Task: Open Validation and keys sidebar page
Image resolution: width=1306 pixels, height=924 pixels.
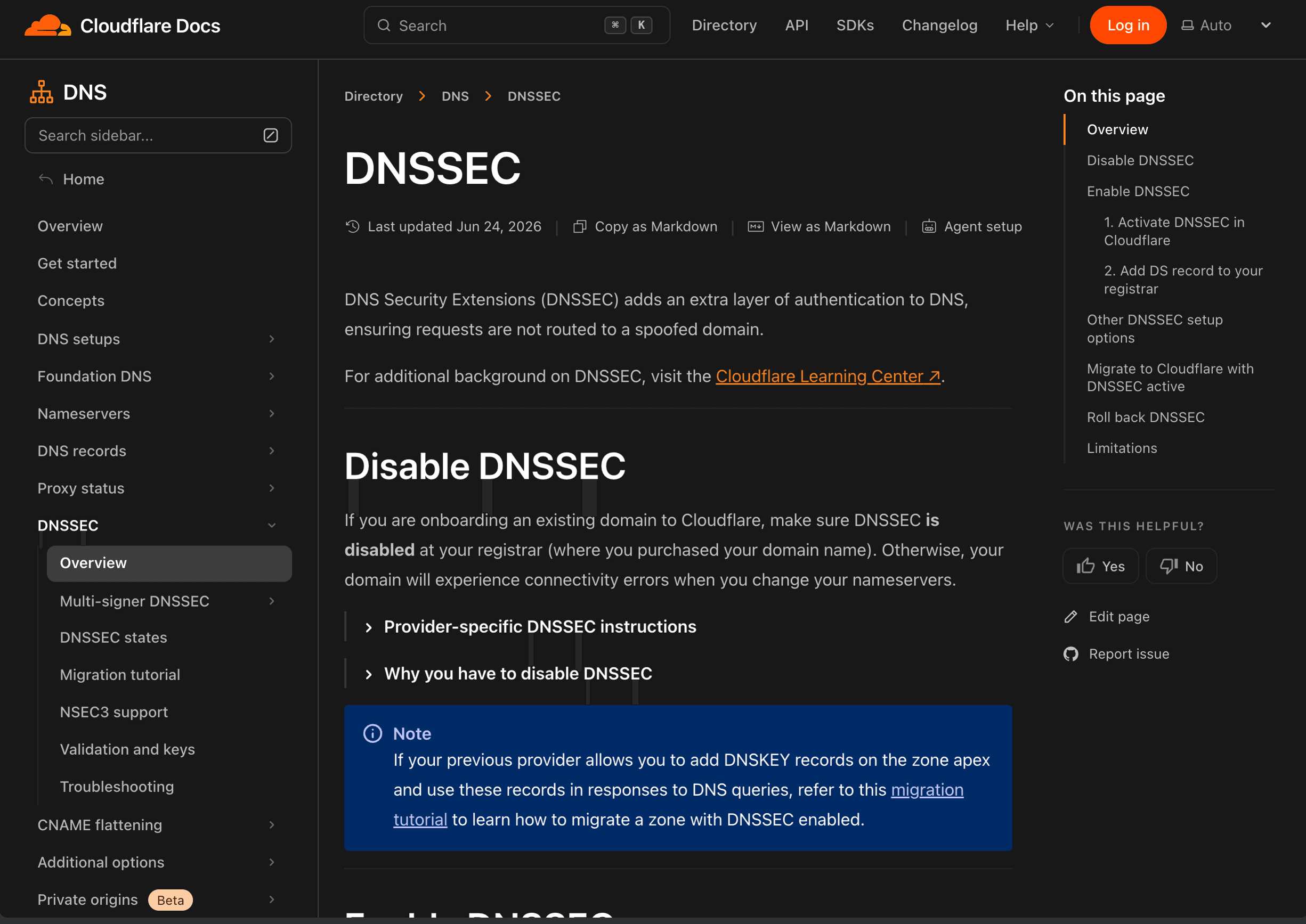Action: point(127,750)
